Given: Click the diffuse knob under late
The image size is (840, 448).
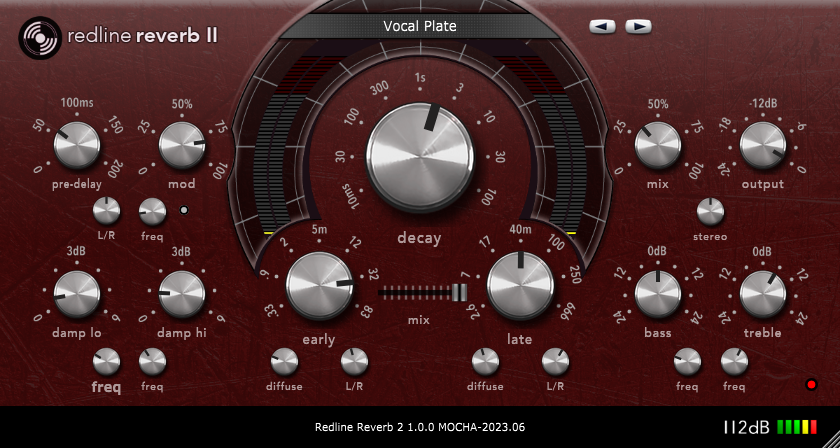Looking at the screenshot, I should click(x=485, y=362).
